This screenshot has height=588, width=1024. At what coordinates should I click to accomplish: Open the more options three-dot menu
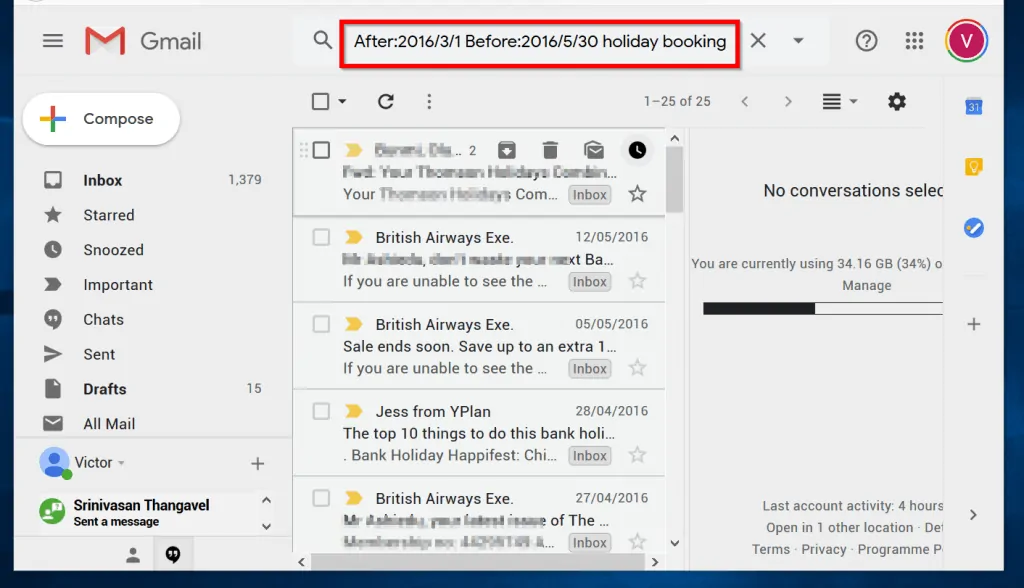coord(429,101)
